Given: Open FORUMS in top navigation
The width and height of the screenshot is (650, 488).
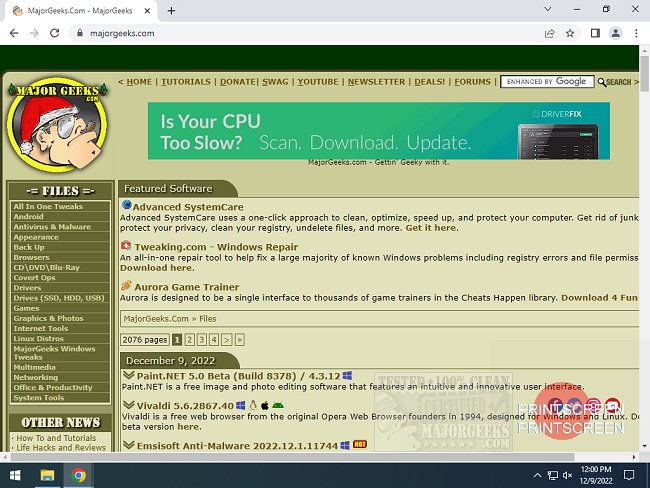Looking at the screenshot, I should coord(472,82).
